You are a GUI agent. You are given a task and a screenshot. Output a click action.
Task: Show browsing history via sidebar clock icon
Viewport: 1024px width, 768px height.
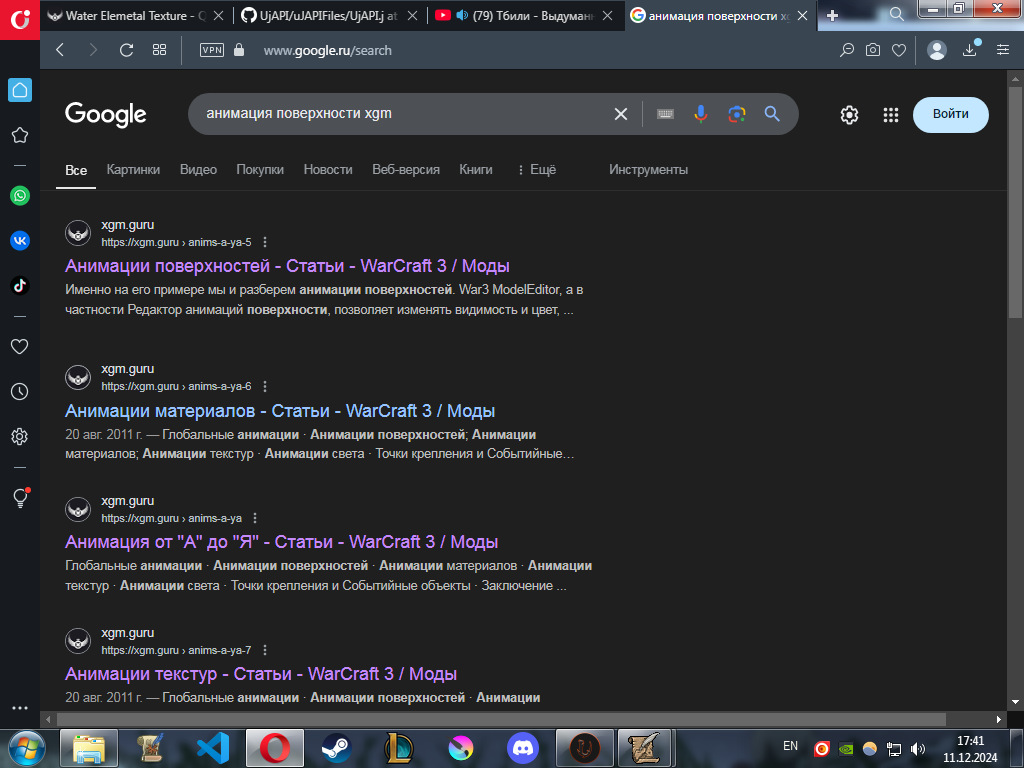coord(20,391)
